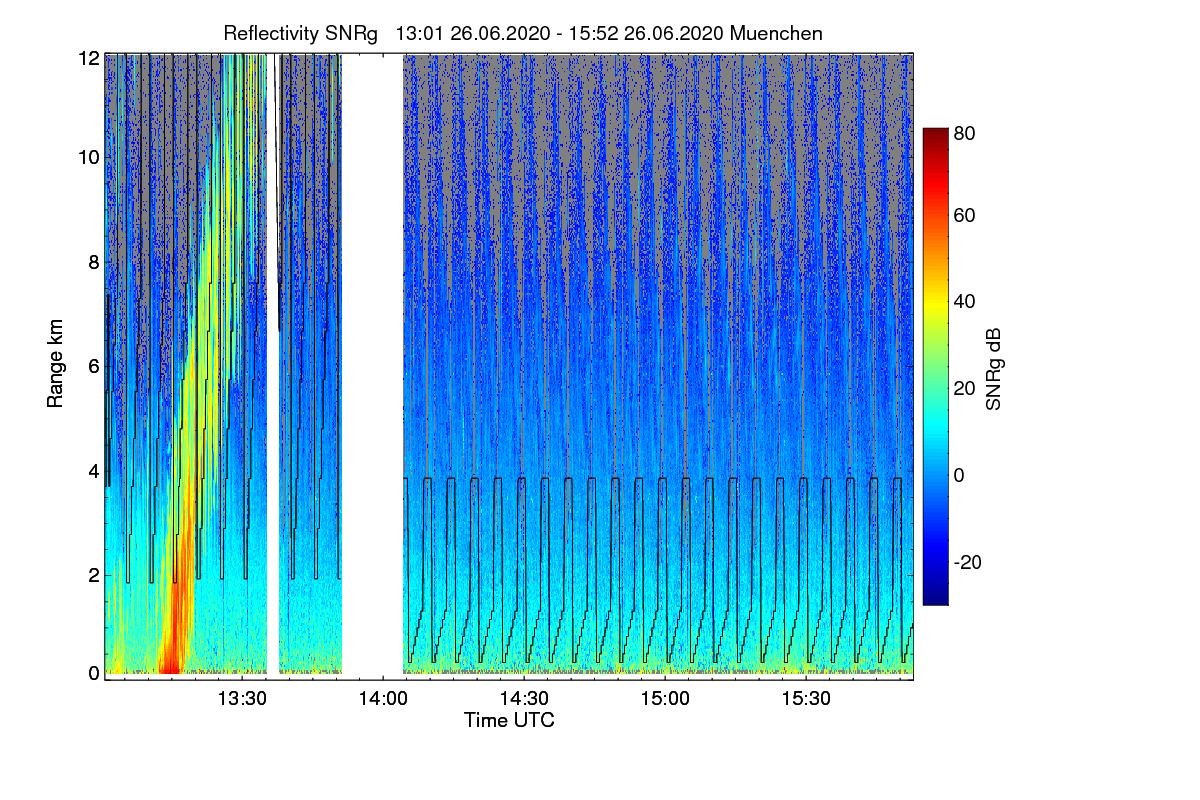Viewport: 1200px width, 800px height.
Task: Click the 12 km range tick label
Action: tap(88, 57)
